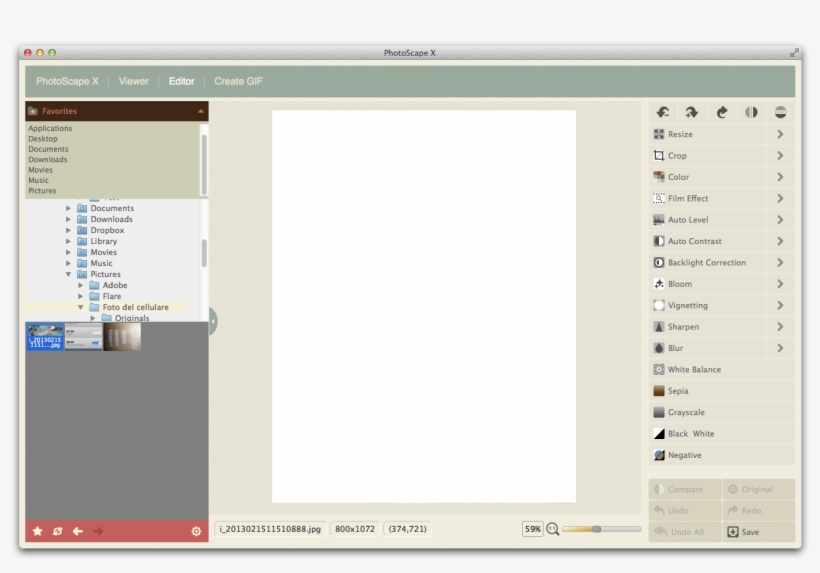Click the rotate right icon
Screen dimensions: 820x573
pos(692,112)
